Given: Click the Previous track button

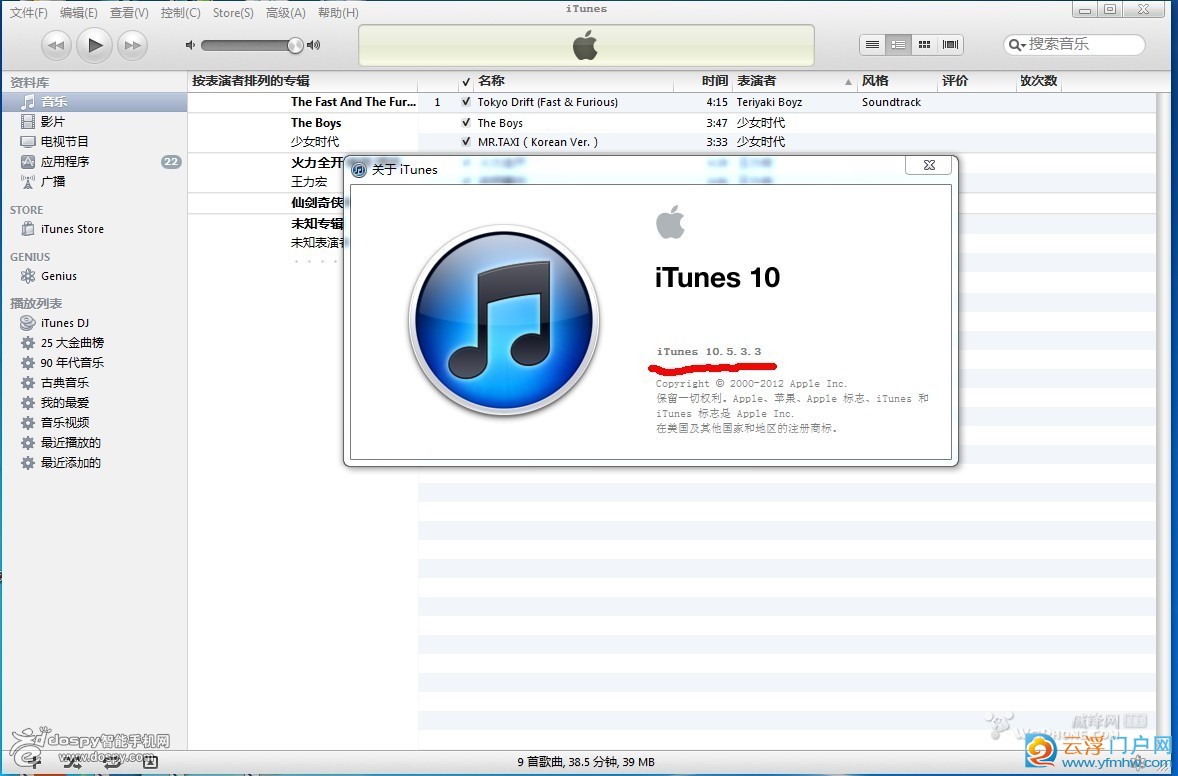Looking at the screenshot, I should (56, 45).
